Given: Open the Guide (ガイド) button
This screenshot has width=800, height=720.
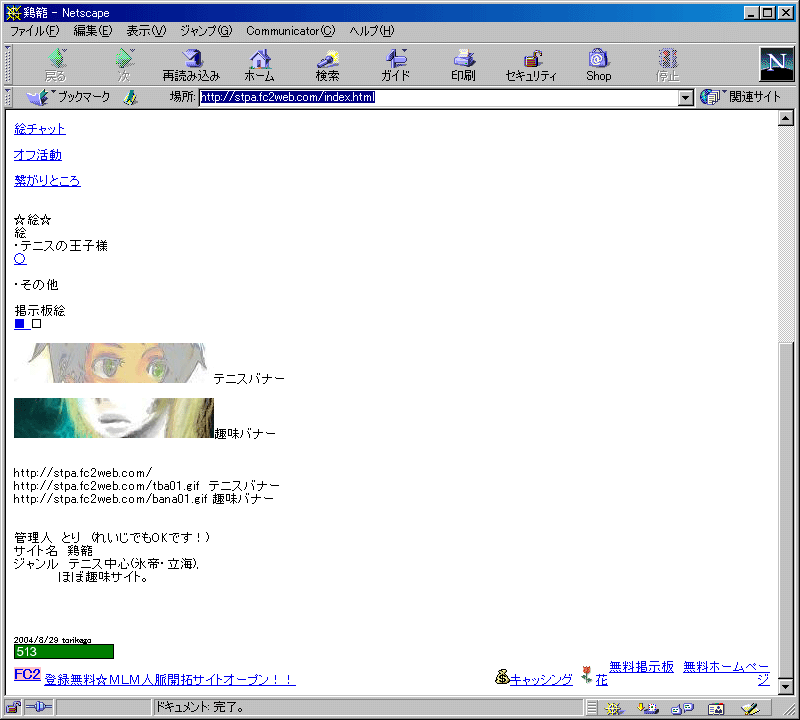Looking at the screenshot, I should coord(395,65).
